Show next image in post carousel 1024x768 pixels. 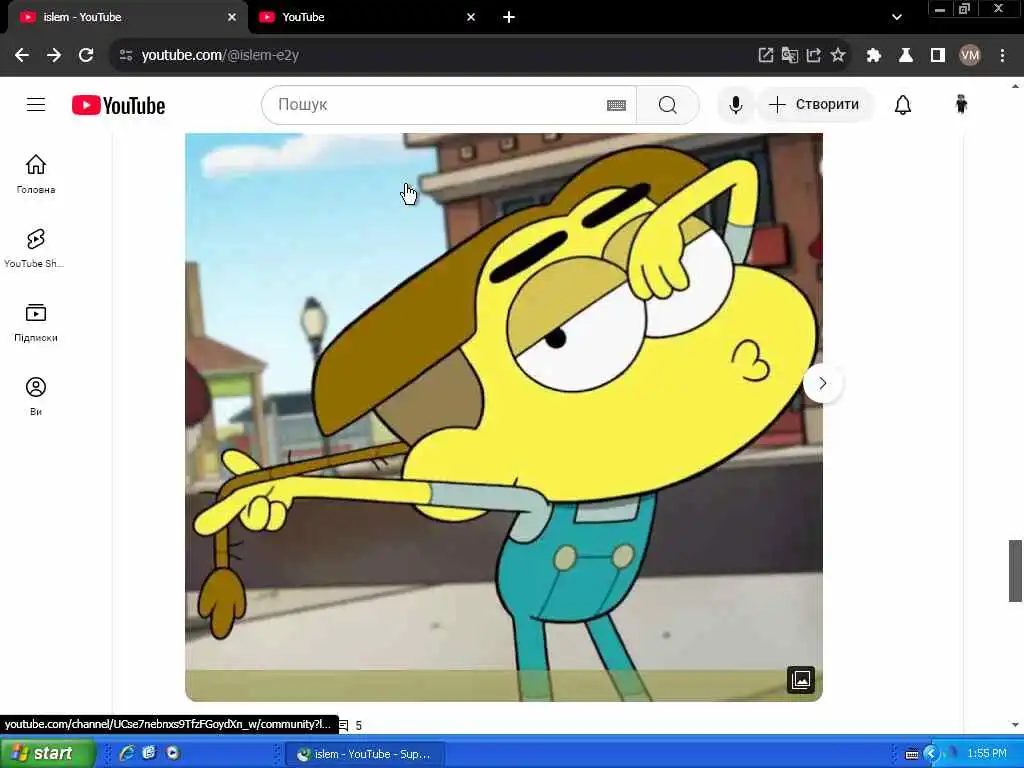pos(822,383)
